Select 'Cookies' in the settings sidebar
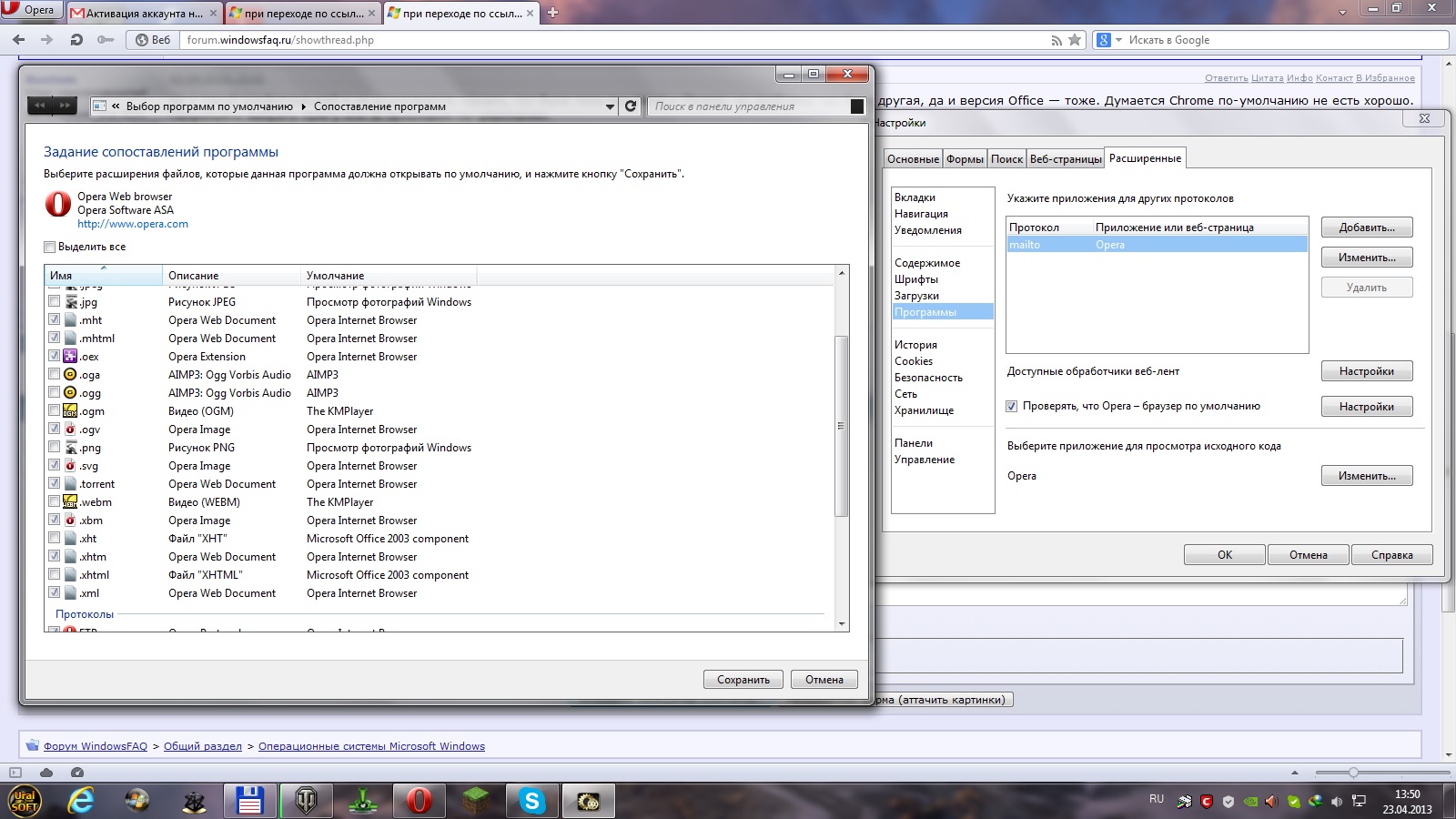Screen dimensions: 1456x819 [x=914, y=361]
